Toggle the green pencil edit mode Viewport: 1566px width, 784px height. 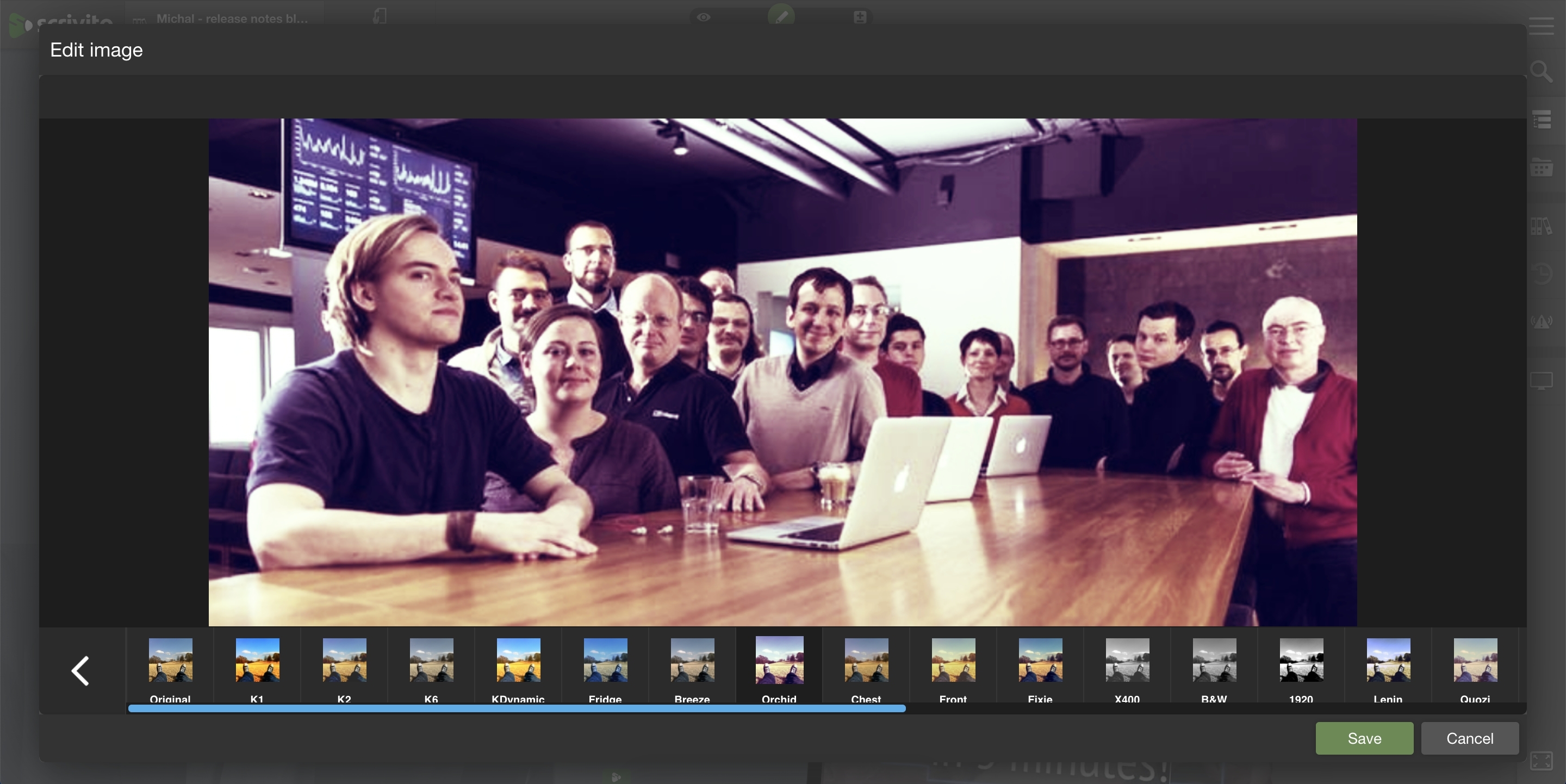(x=781, y=16)
